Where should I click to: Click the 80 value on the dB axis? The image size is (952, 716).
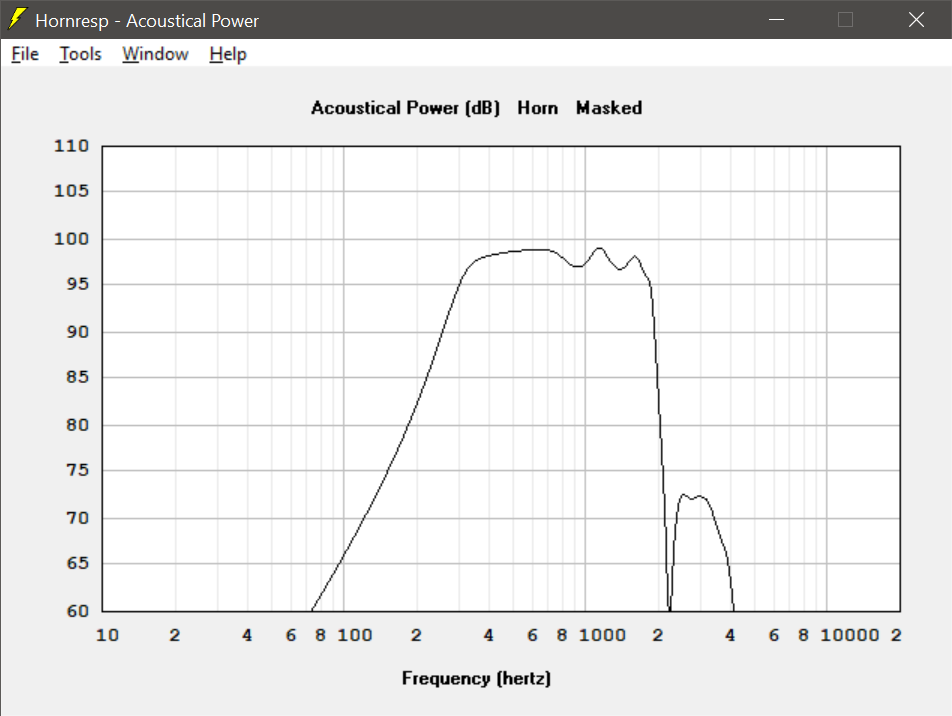coord(78,424)
